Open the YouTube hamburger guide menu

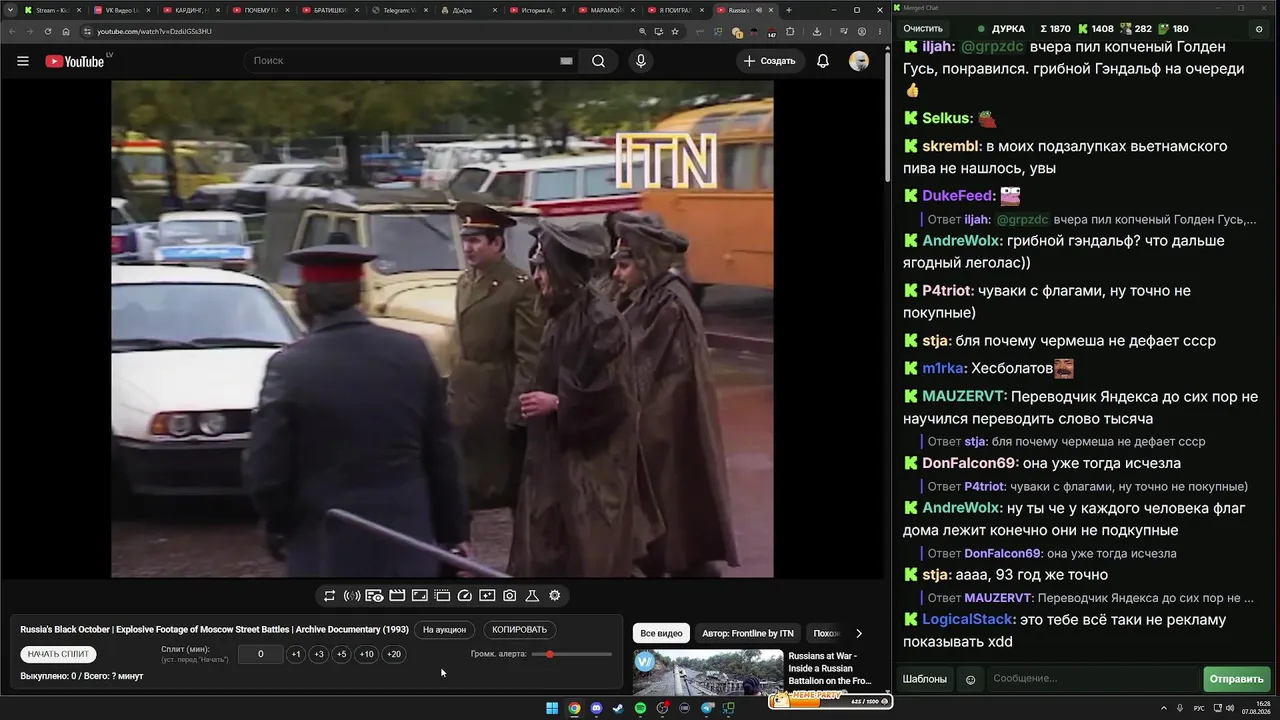(23, 61)
